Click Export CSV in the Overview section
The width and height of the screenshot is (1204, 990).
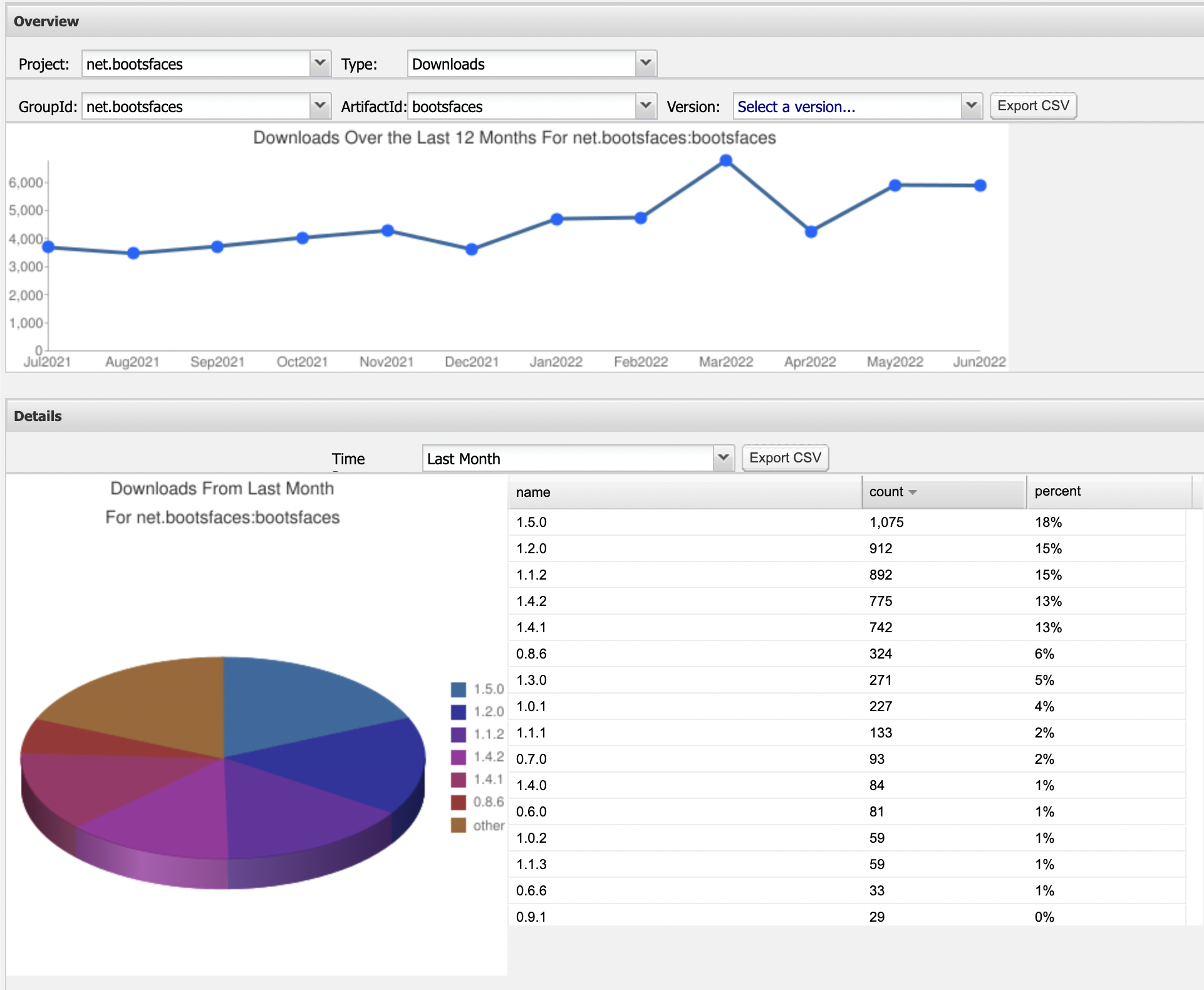click(x=1033, y=105)
